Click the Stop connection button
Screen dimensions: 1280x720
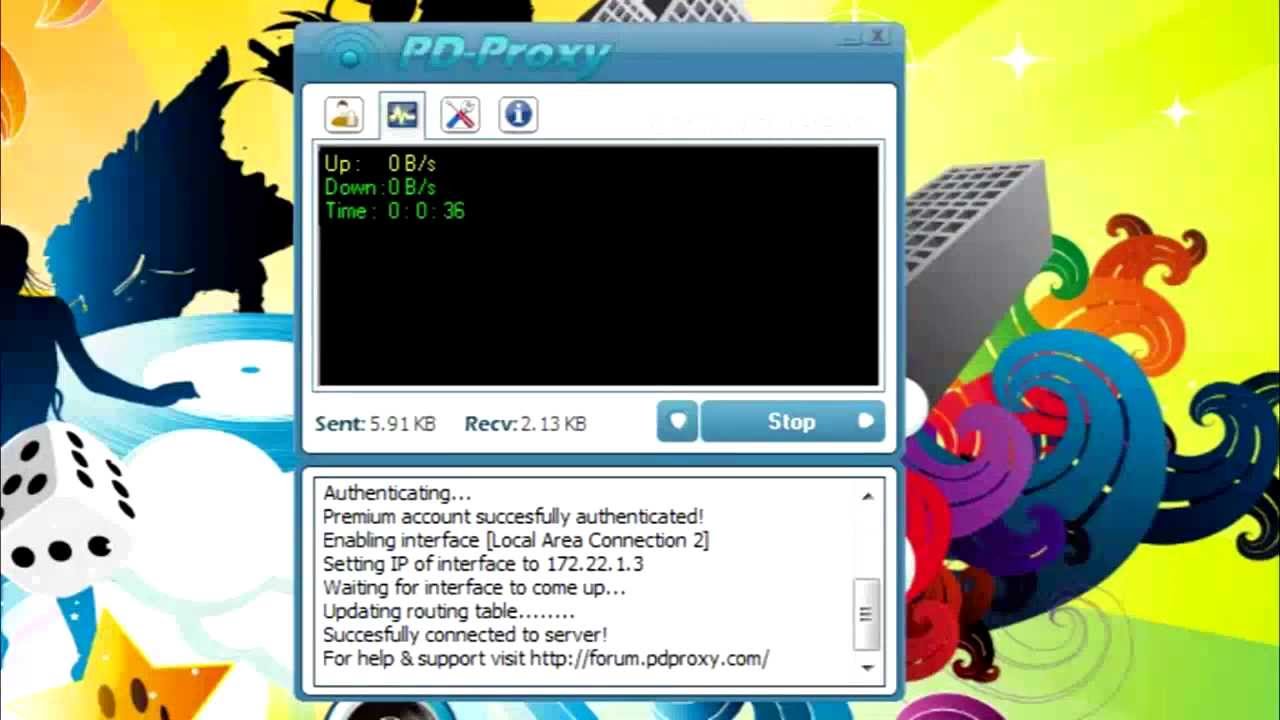pyautogui.click(x=792, y=422)
